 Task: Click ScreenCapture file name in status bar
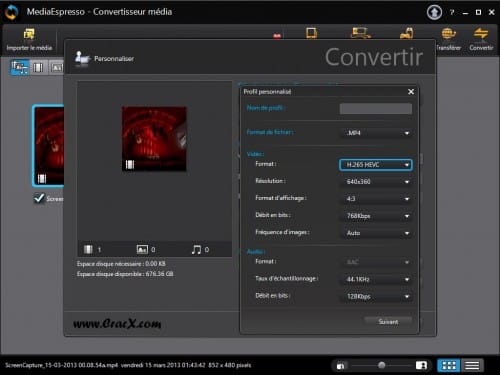click(61, 365)
